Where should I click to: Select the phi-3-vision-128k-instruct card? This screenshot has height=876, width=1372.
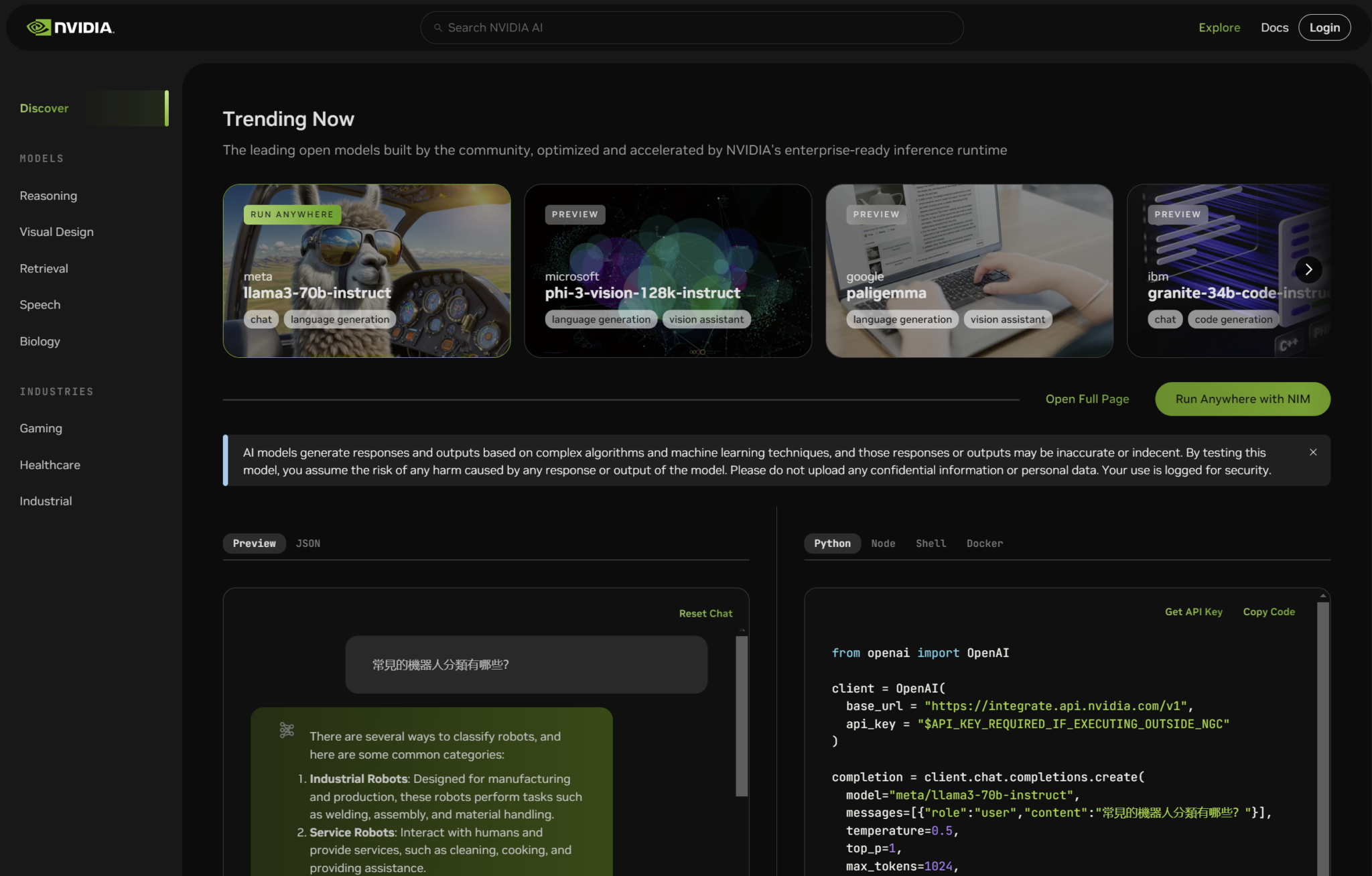coord(667,270)
